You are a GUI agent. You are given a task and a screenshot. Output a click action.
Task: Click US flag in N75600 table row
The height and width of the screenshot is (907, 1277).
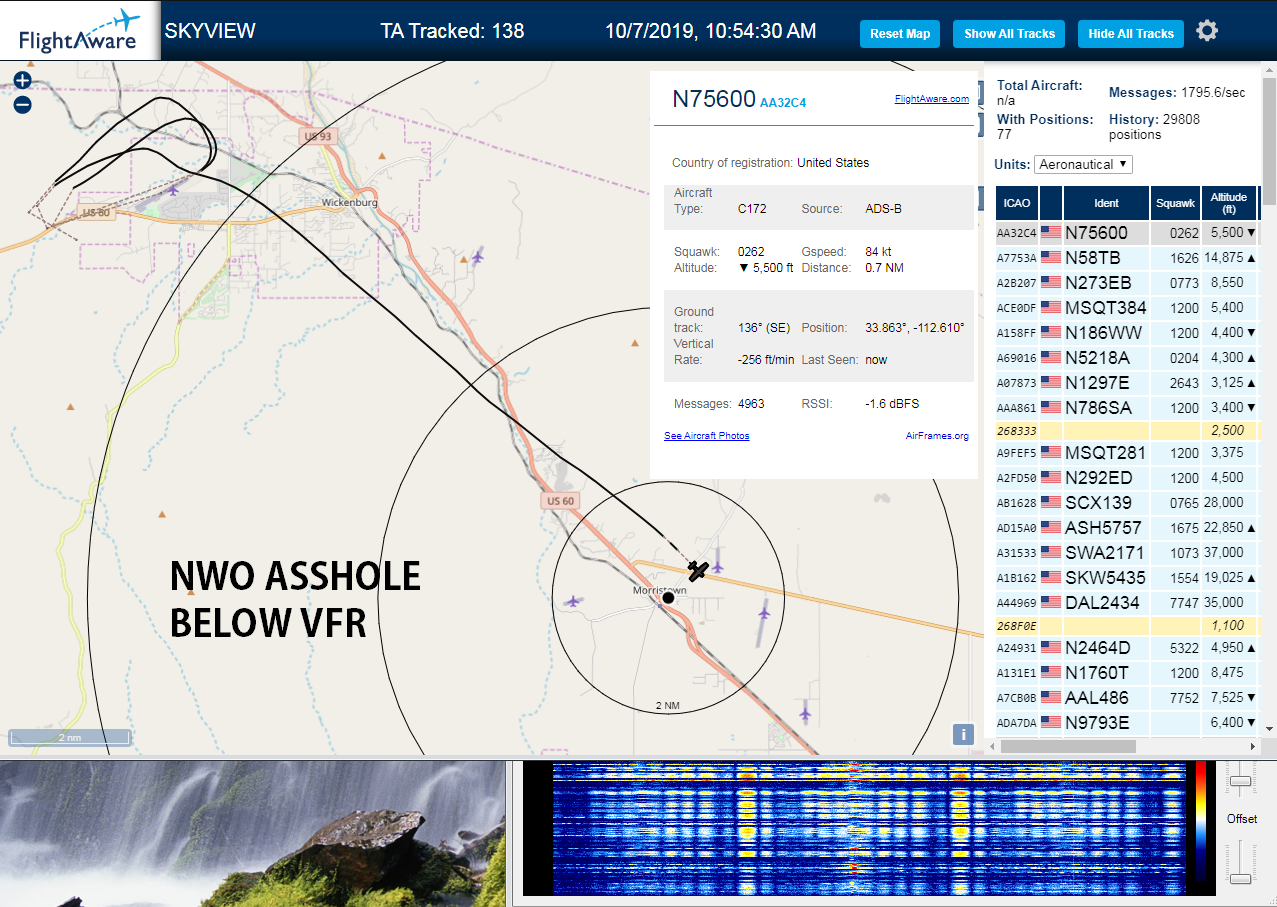point(1051,233)
